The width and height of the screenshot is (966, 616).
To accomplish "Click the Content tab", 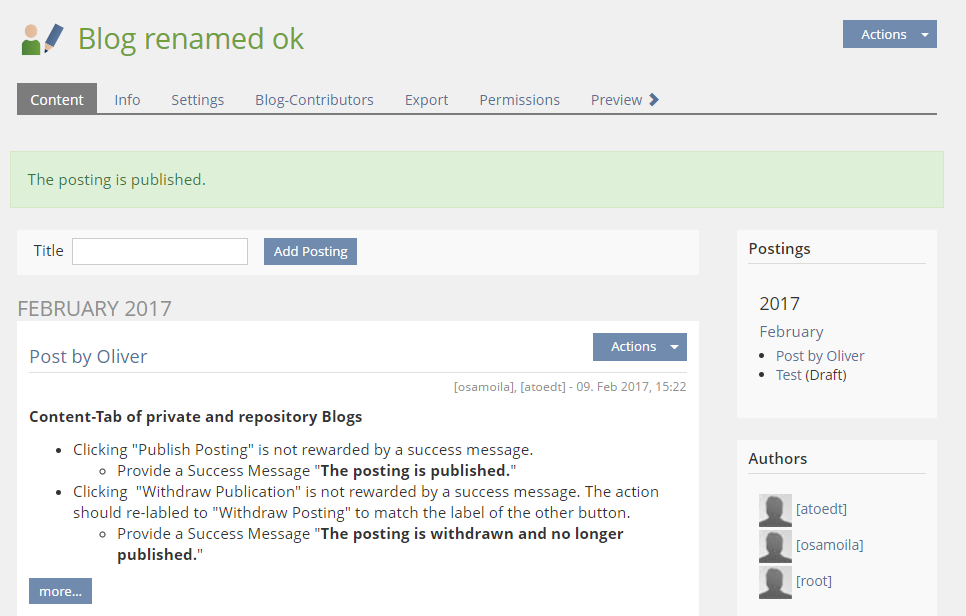I will [57, 100].
